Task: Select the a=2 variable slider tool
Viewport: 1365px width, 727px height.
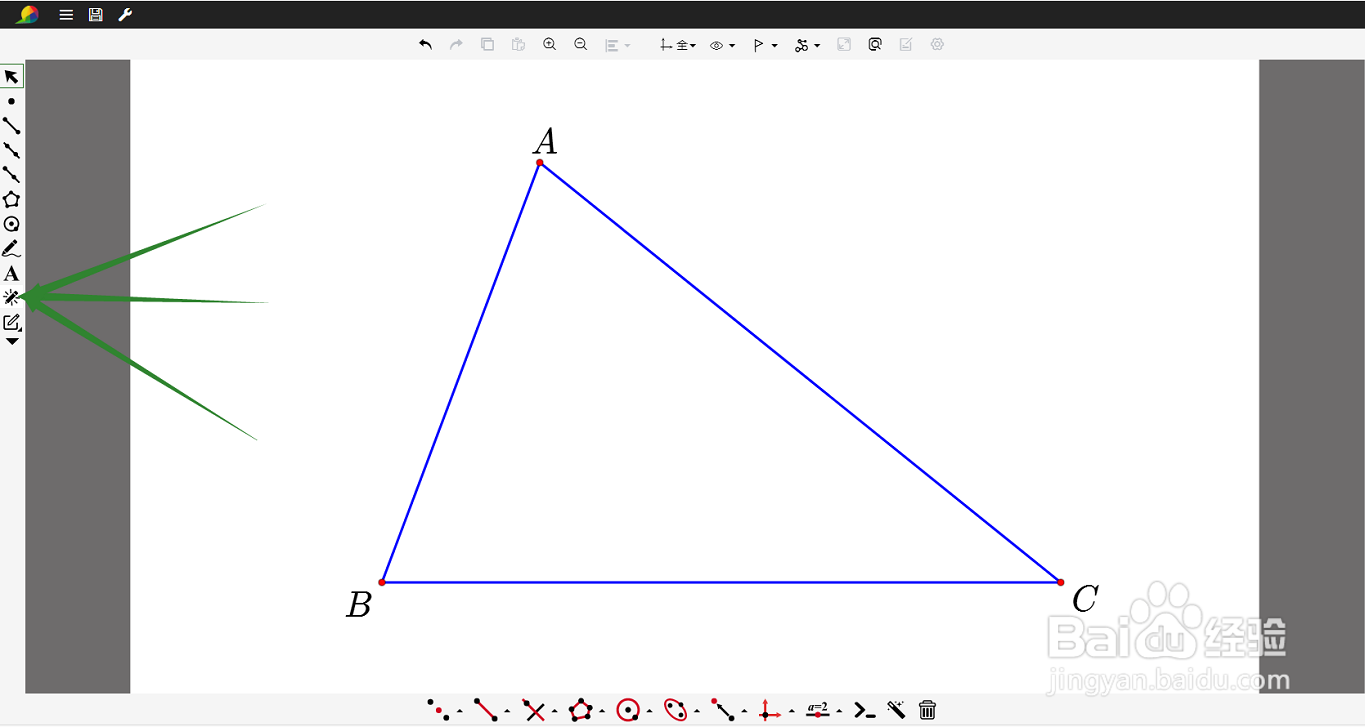Action: click(x=818, y=710)
